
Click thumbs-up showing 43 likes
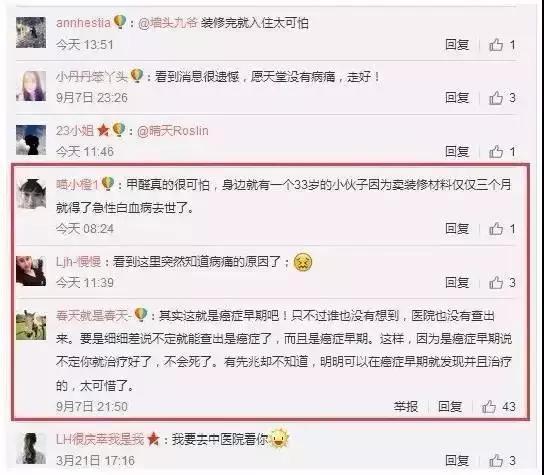[x=488, y=406]
